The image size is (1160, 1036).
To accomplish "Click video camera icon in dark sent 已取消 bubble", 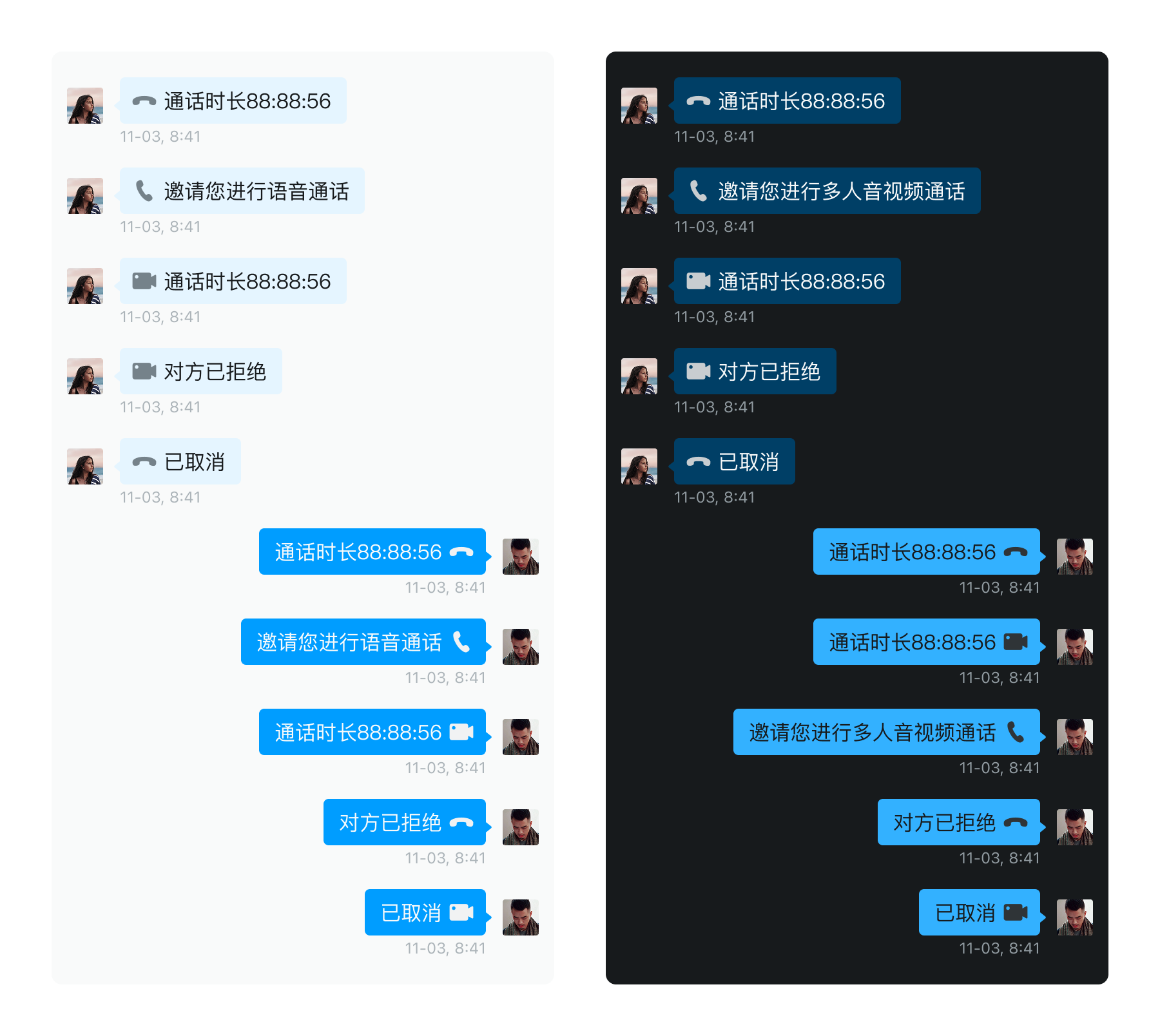I will tap(1016, 912).
